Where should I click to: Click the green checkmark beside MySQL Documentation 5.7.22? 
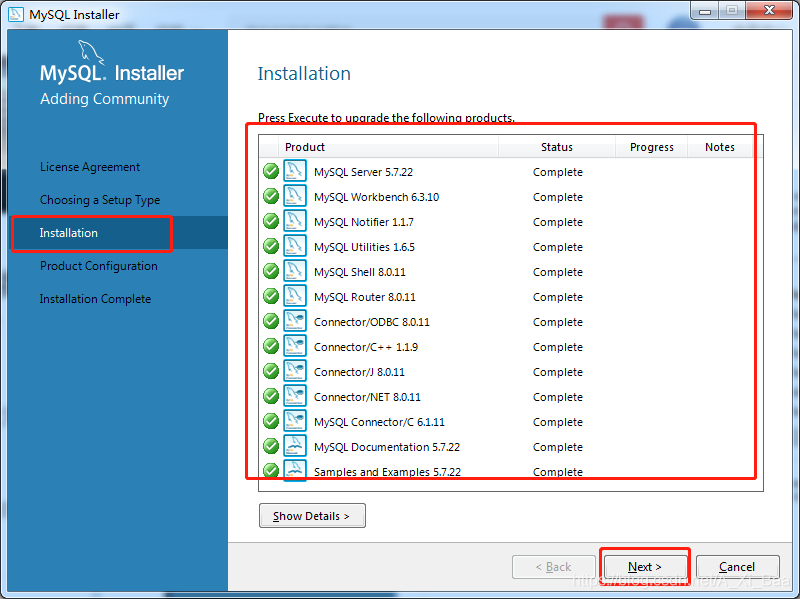click(271, 446)
